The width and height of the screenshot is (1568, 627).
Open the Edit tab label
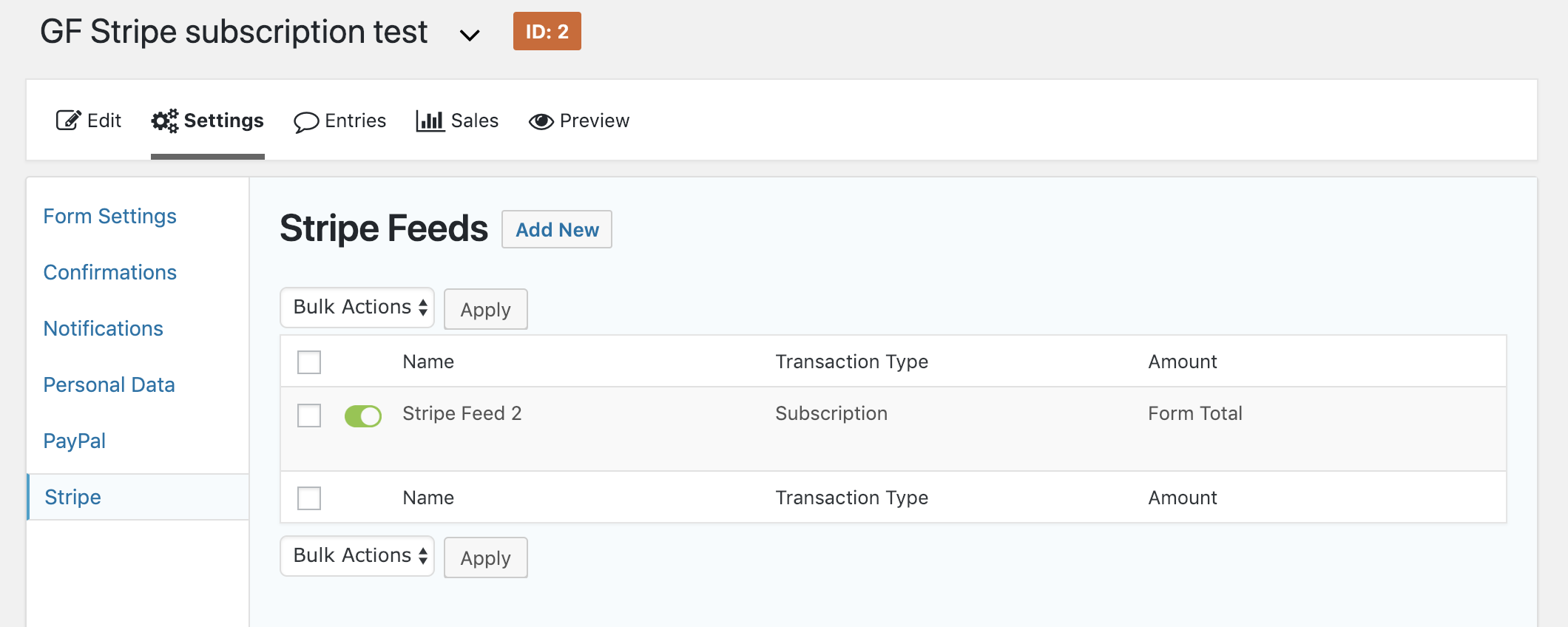(104, 121)
